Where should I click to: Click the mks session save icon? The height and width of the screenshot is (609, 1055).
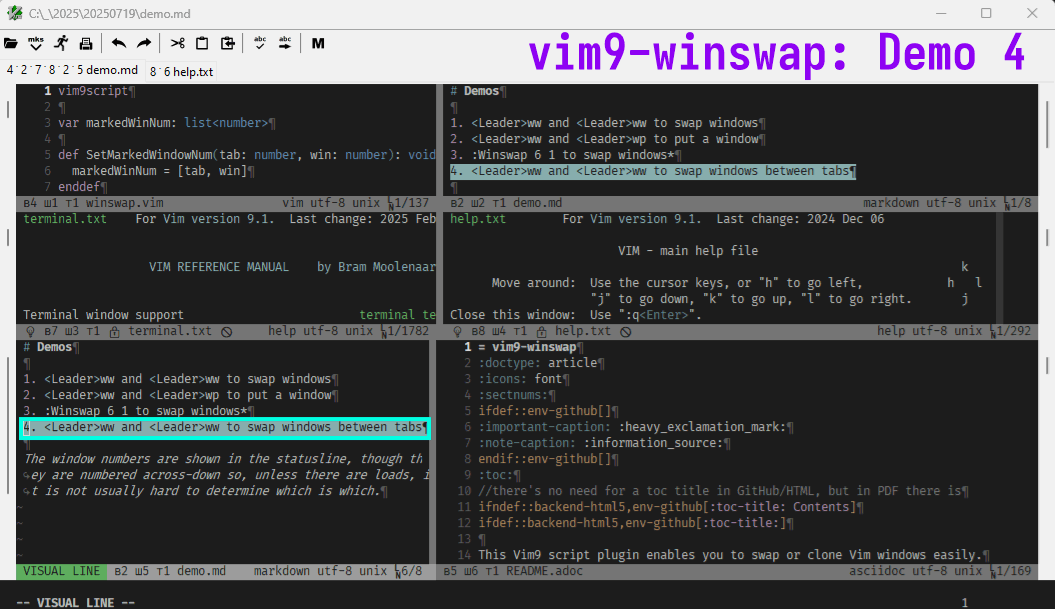36,44
